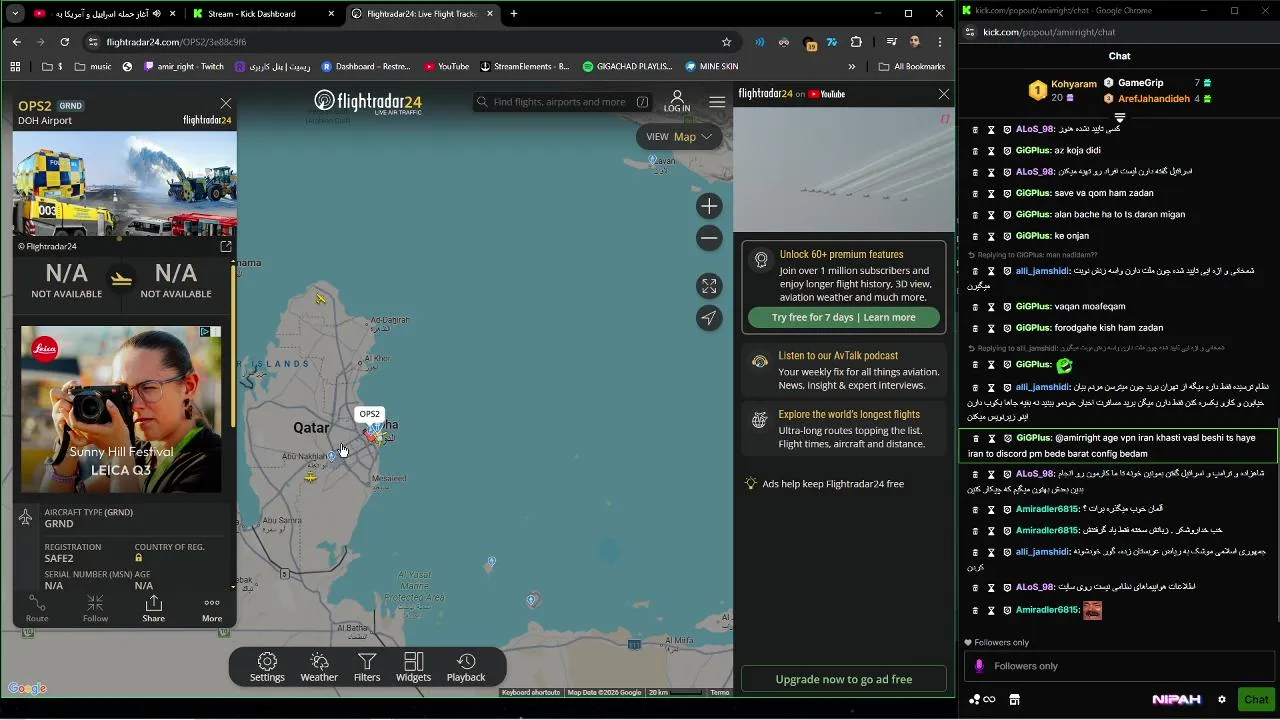1280x720 pixels.
Task: Open the Leica Q3 advertisement image
Action: (121, 409)
